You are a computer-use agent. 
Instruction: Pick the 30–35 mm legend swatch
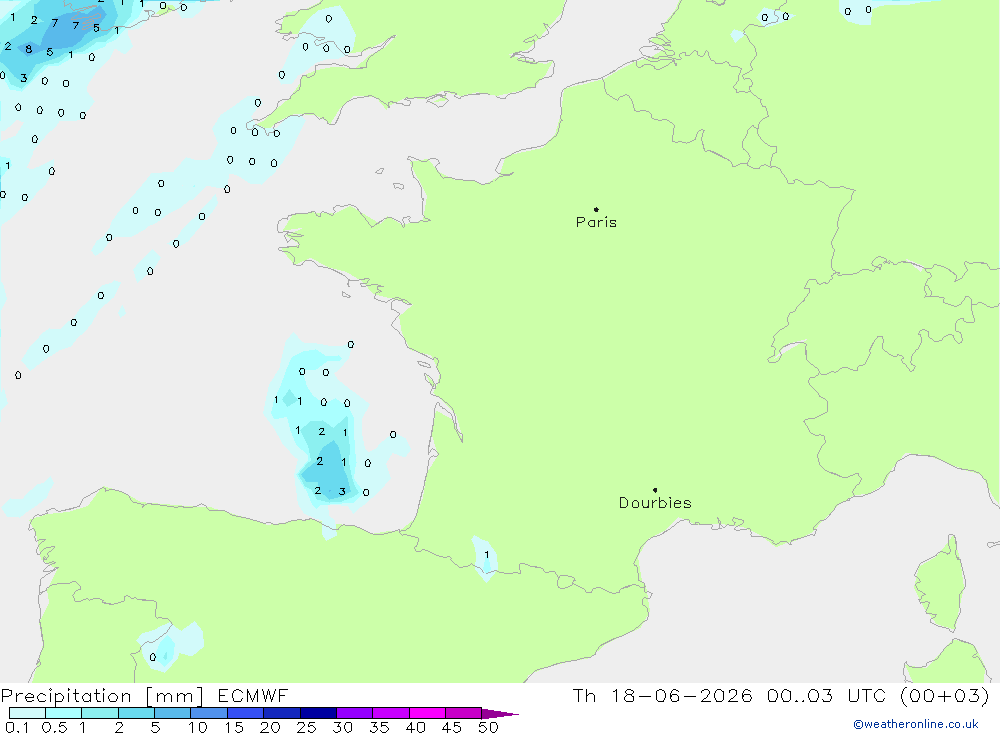(x=355, y=713)
